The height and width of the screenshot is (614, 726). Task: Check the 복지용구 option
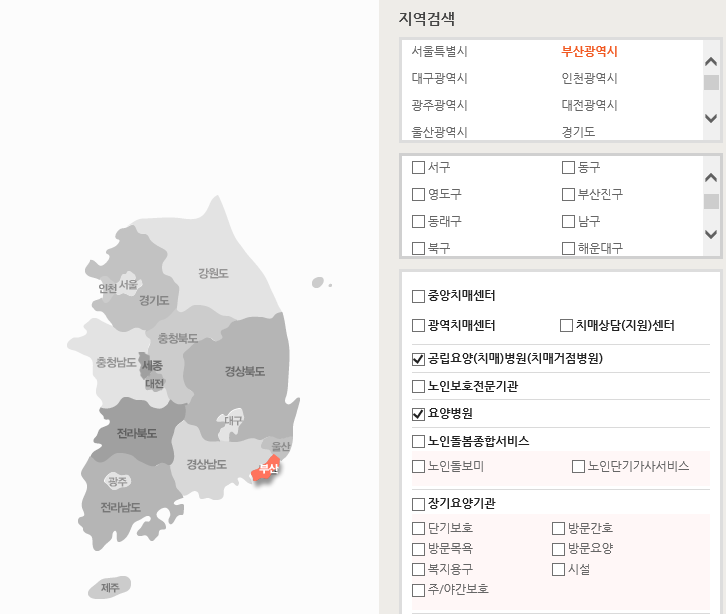point(418,570)
